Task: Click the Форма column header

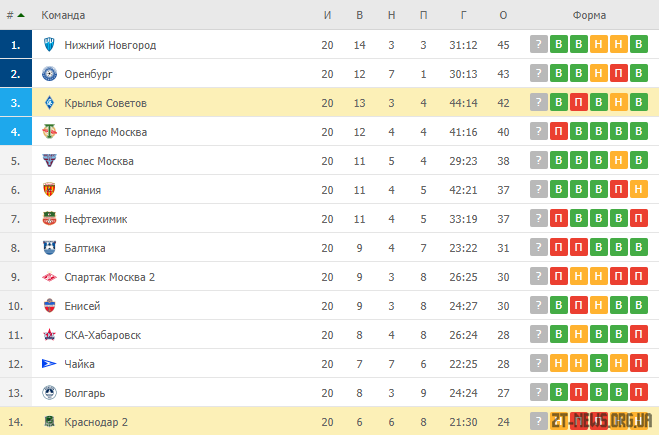Action: pos(589,15)
